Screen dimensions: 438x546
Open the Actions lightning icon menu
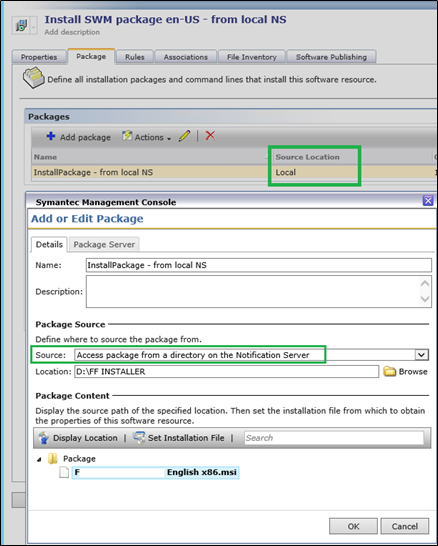127,136
